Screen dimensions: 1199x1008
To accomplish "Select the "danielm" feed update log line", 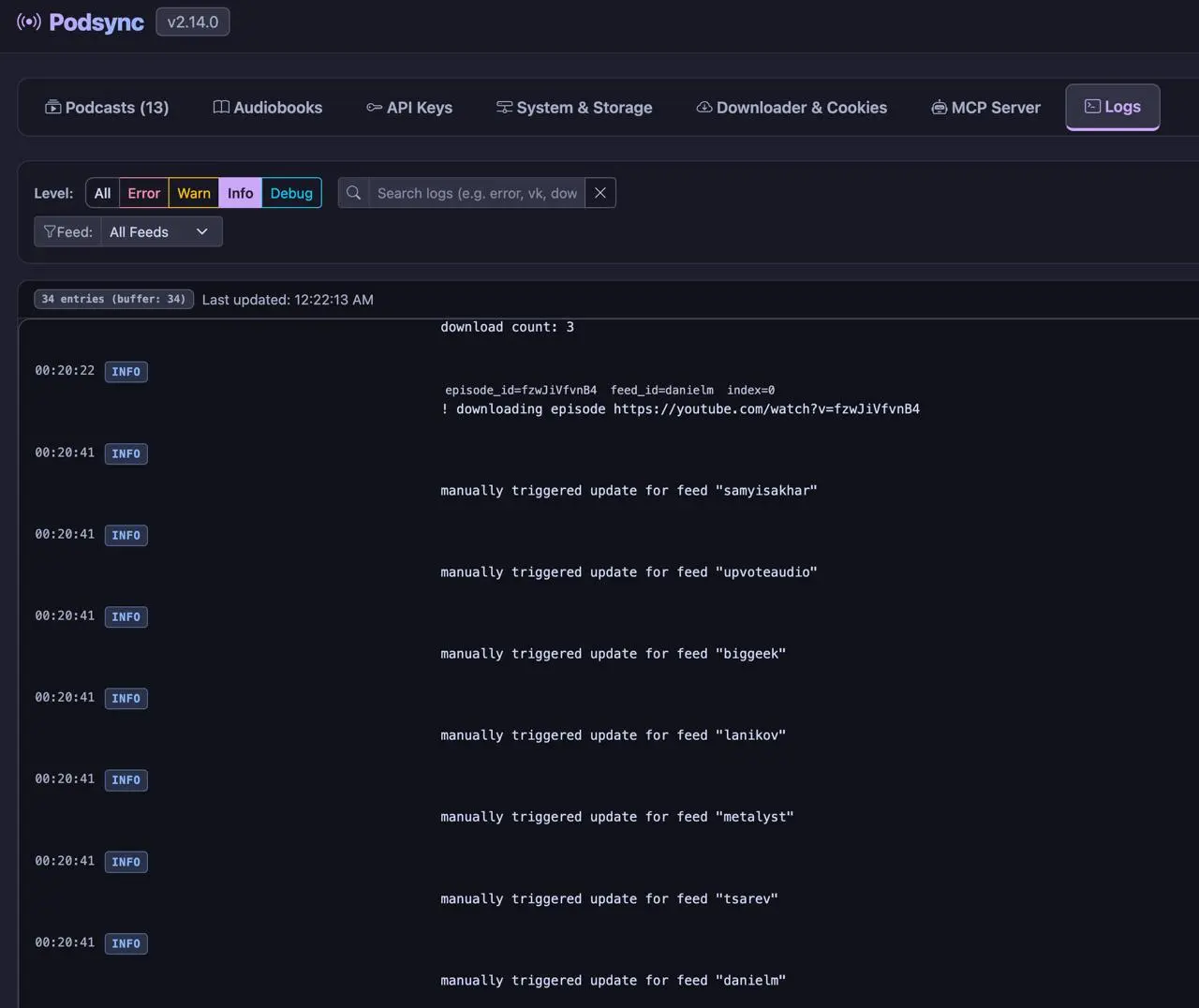I will [614, 980].
